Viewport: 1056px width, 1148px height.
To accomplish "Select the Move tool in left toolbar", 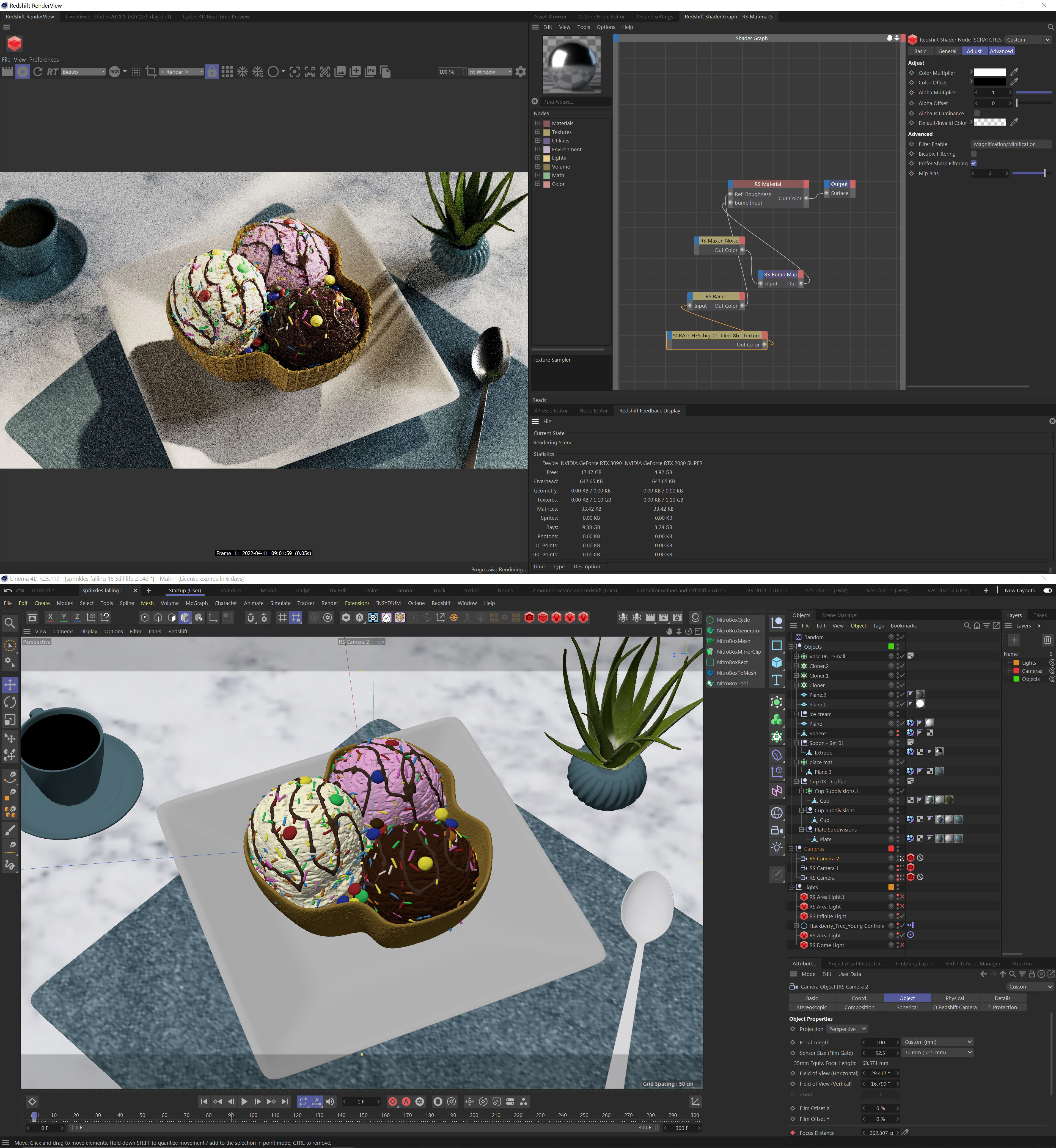I will 10,685.
